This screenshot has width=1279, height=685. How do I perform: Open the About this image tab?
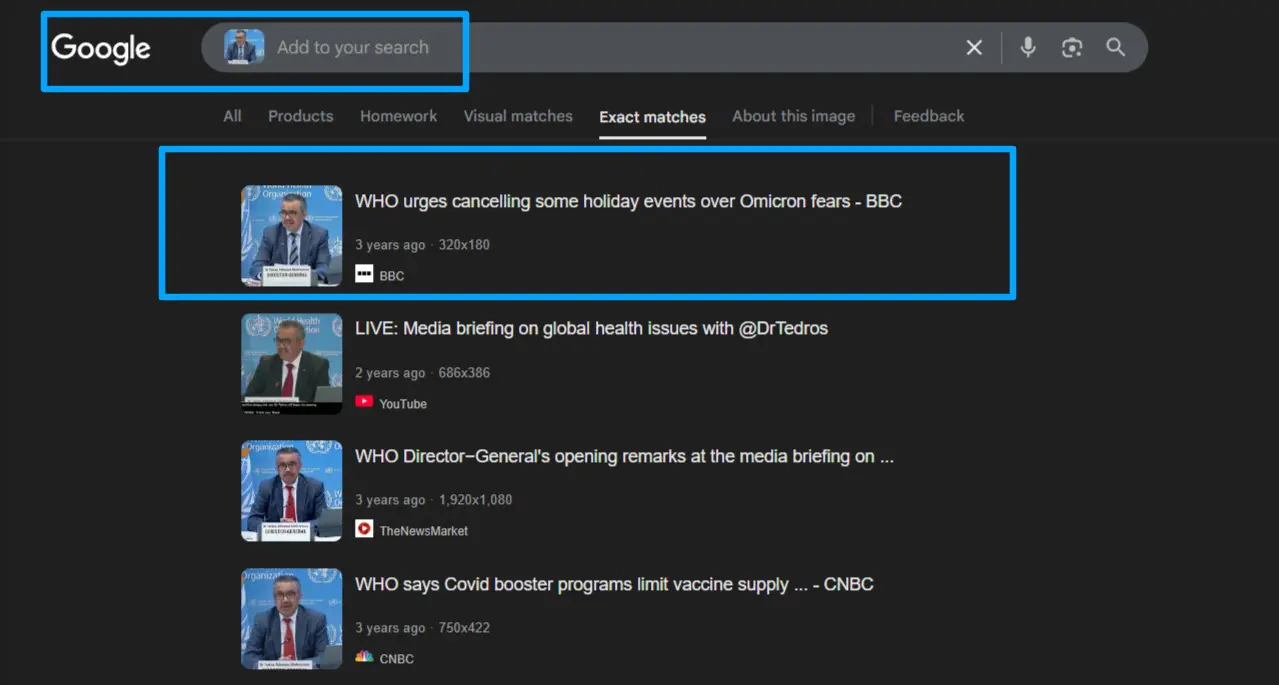793,116
